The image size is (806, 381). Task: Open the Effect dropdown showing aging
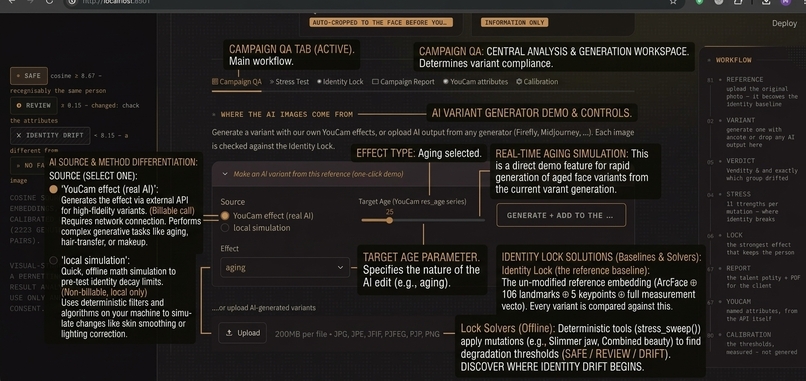(285, 267)
